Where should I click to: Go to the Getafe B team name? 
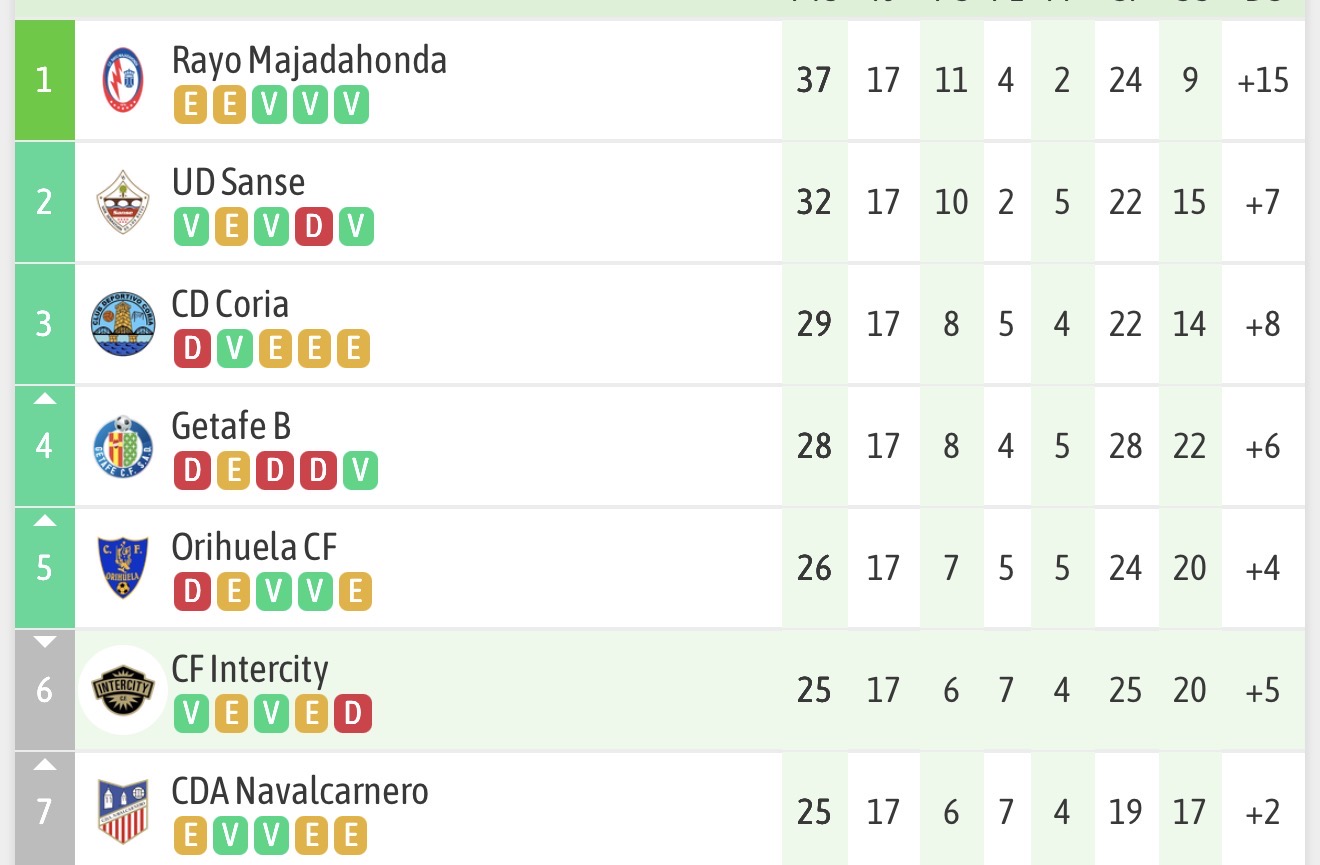pos(231,426)
